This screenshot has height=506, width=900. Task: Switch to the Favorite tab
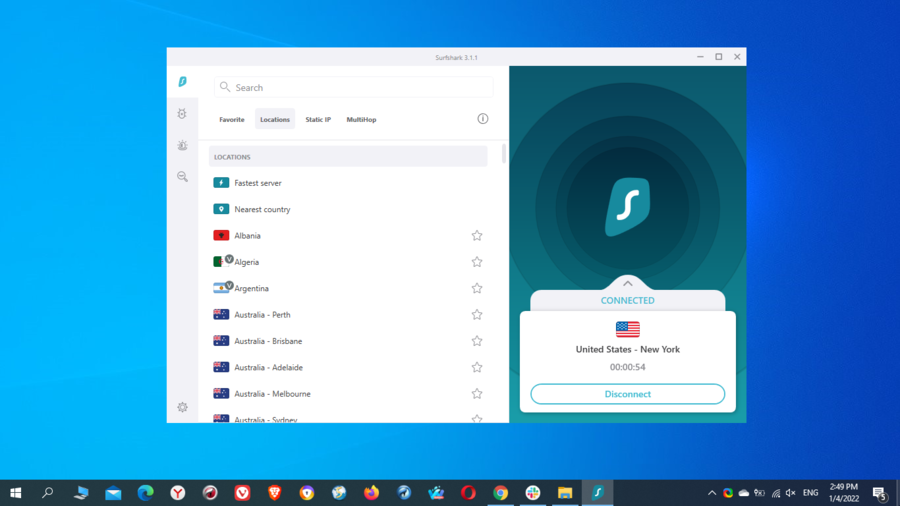(232, 120)
